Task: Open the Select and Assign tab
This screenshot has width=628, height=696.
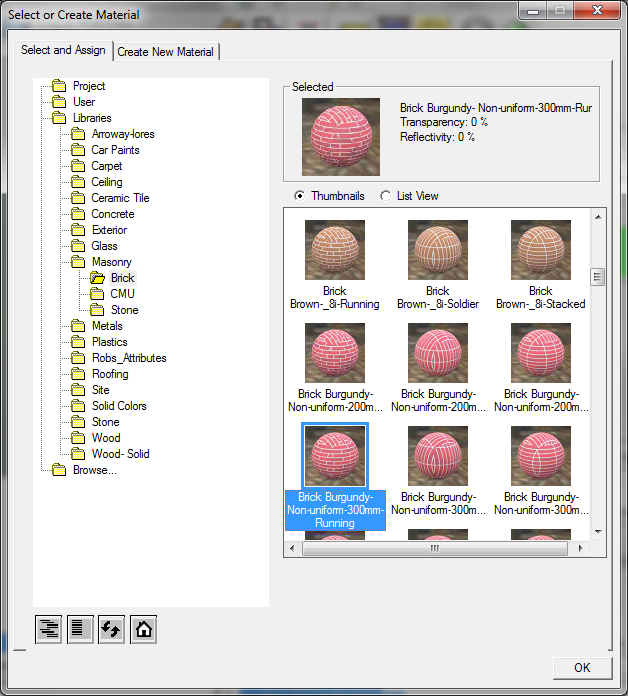Action: (63, 50)
